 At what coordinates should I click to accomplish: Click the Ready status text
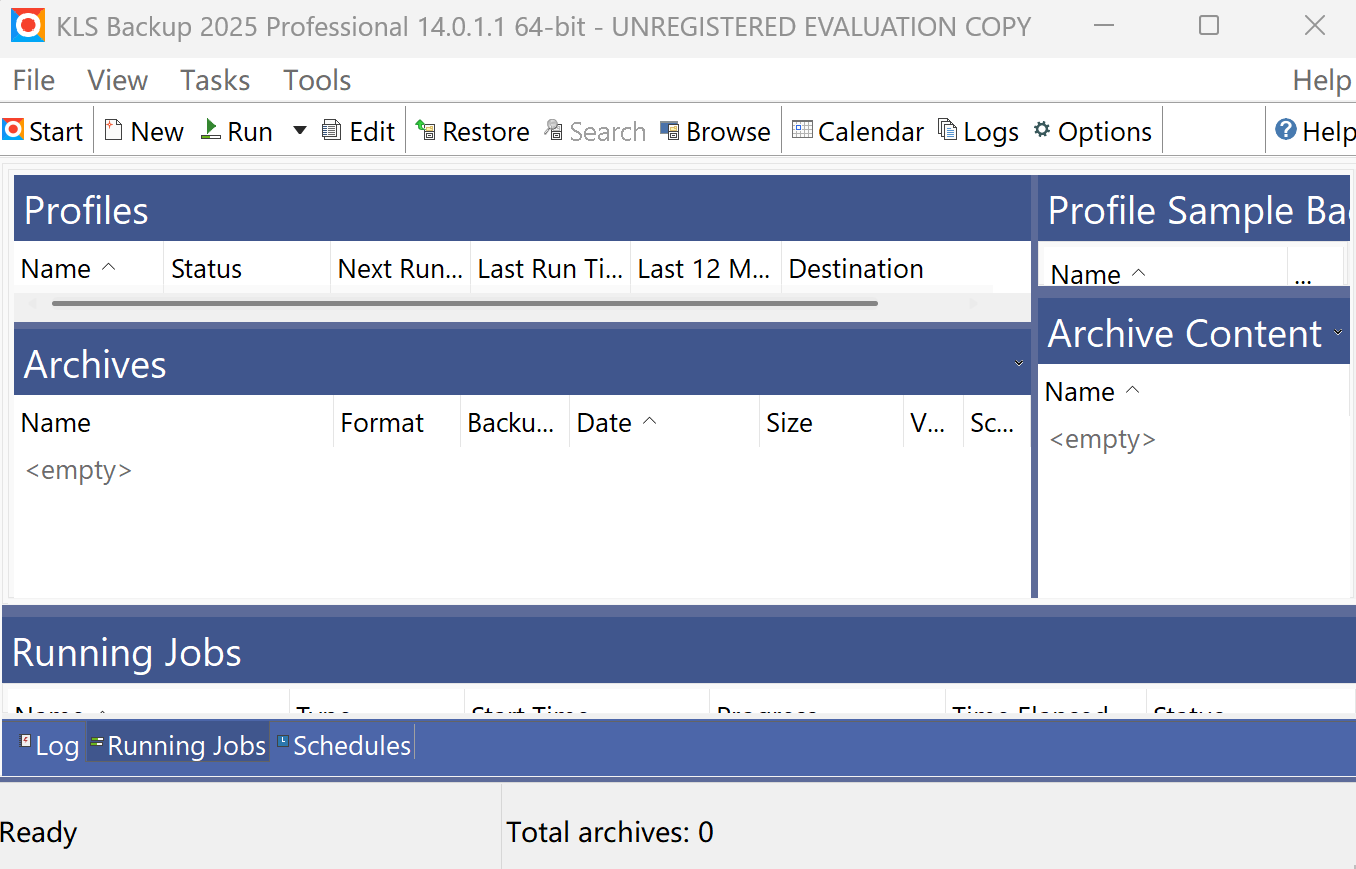click(x=39, y=832)
